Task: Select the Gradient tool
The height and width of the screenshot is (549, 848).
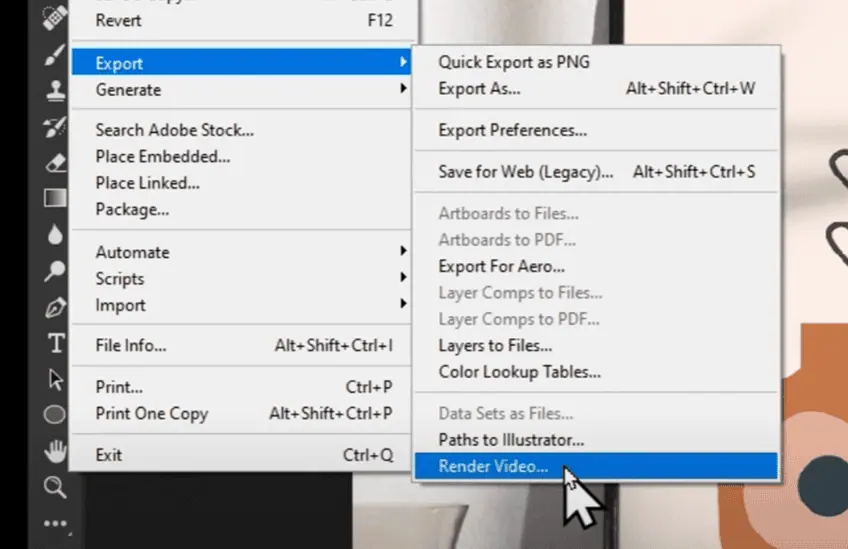Action: tap(54, 198)
